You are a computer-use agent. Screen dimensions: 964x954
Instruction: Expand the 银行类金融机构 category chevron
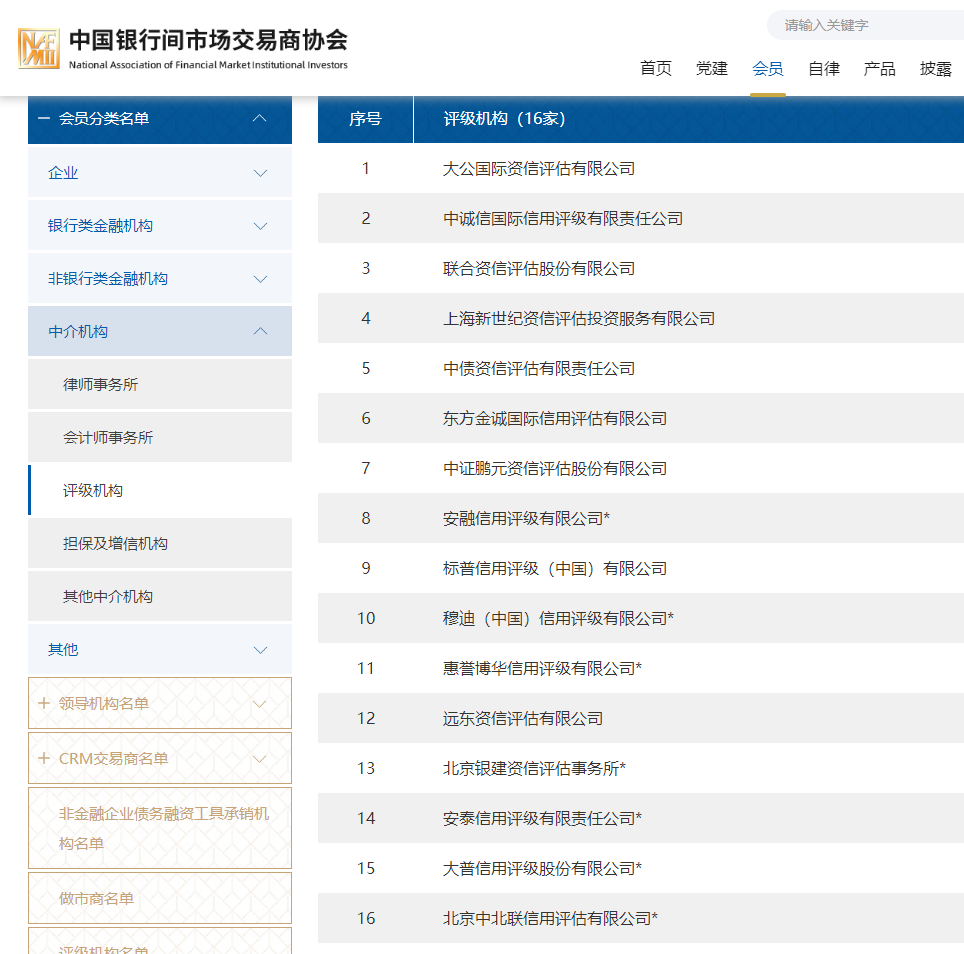[260, 226]
